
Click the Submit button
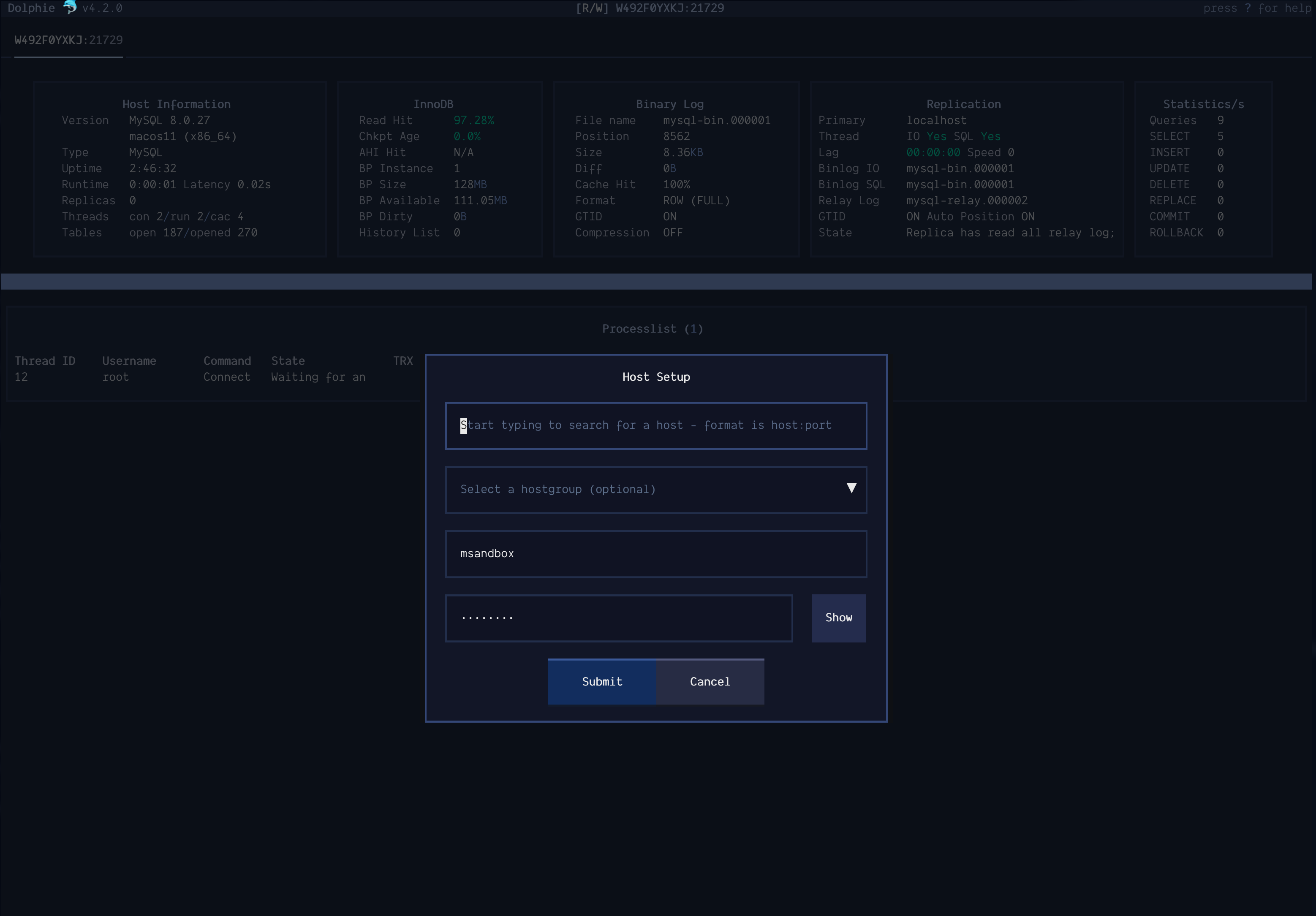pyautogui.click(x=602, y=682)
